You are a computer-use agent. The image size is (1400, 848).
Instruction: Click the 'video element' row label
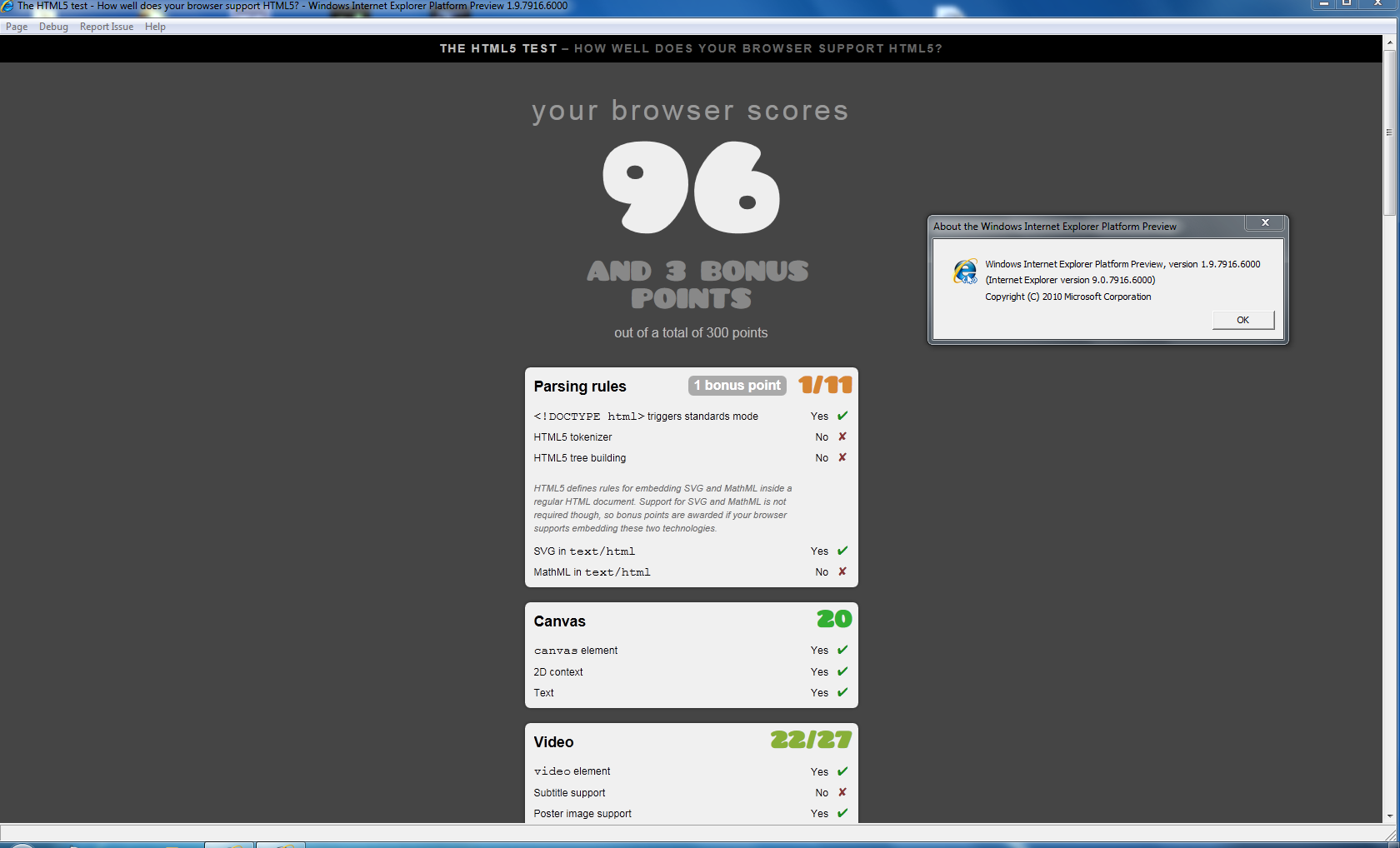pyautogui.click(x=572, y=771)
